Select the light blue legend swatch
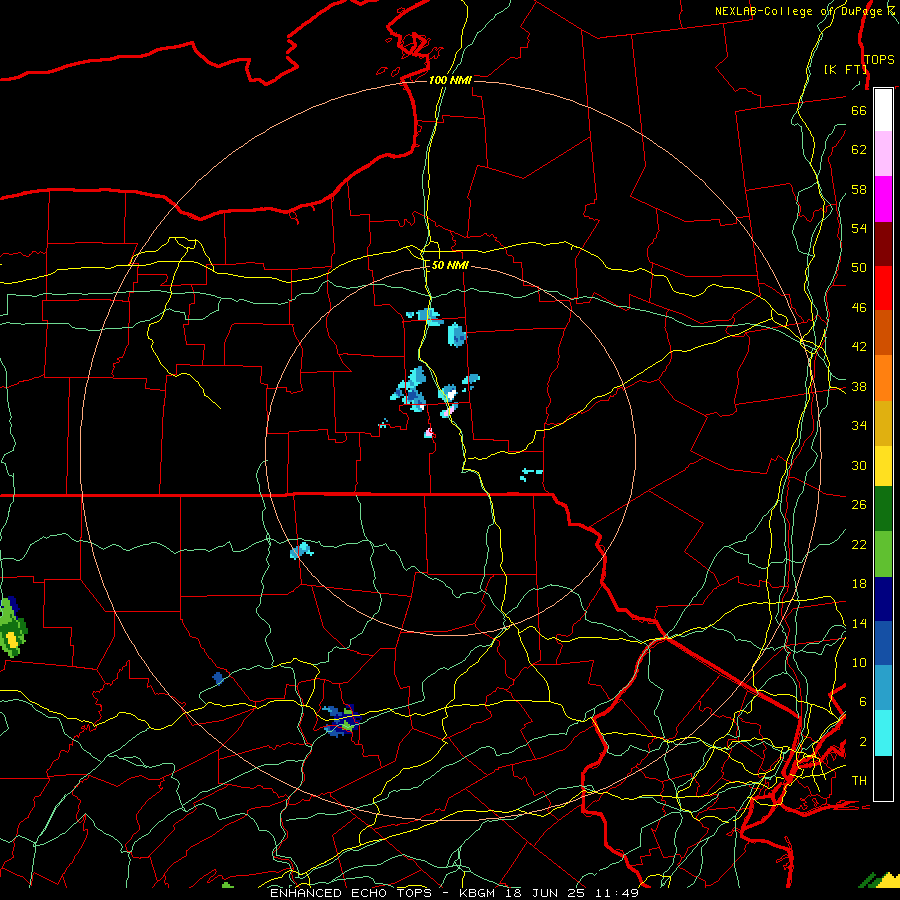The width and height of the screenshot is (900, 900). coord(883,688)
